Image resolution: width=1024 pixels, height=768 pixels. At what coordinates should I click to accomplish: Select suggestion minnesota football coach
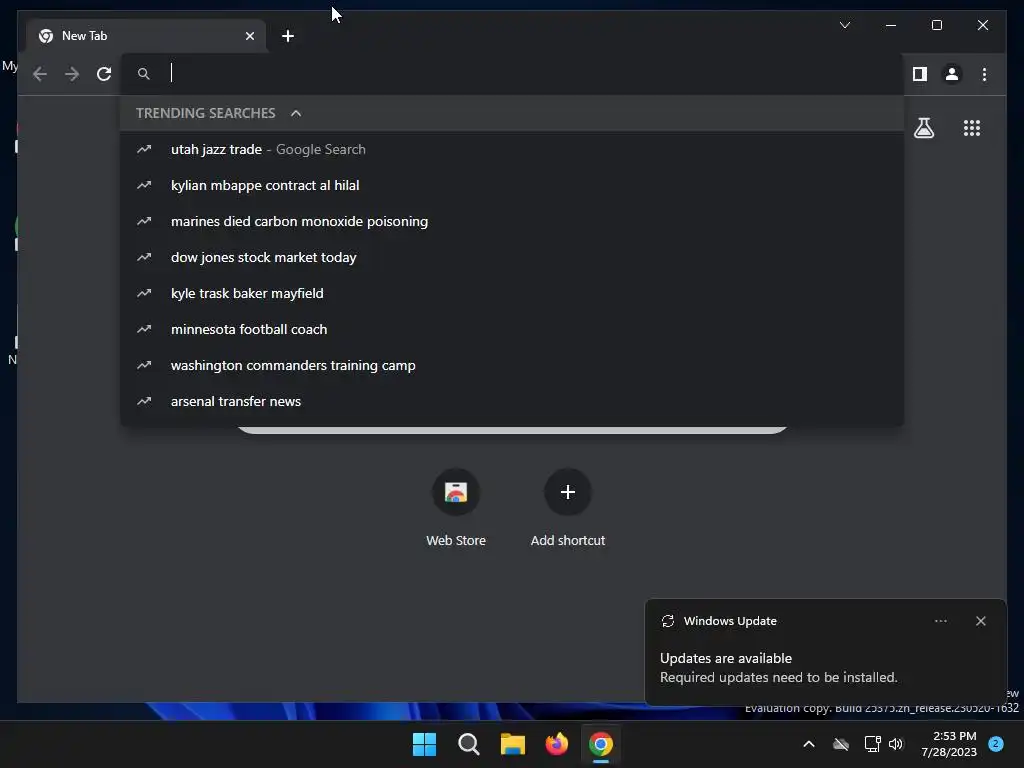(x=512, y=329)
